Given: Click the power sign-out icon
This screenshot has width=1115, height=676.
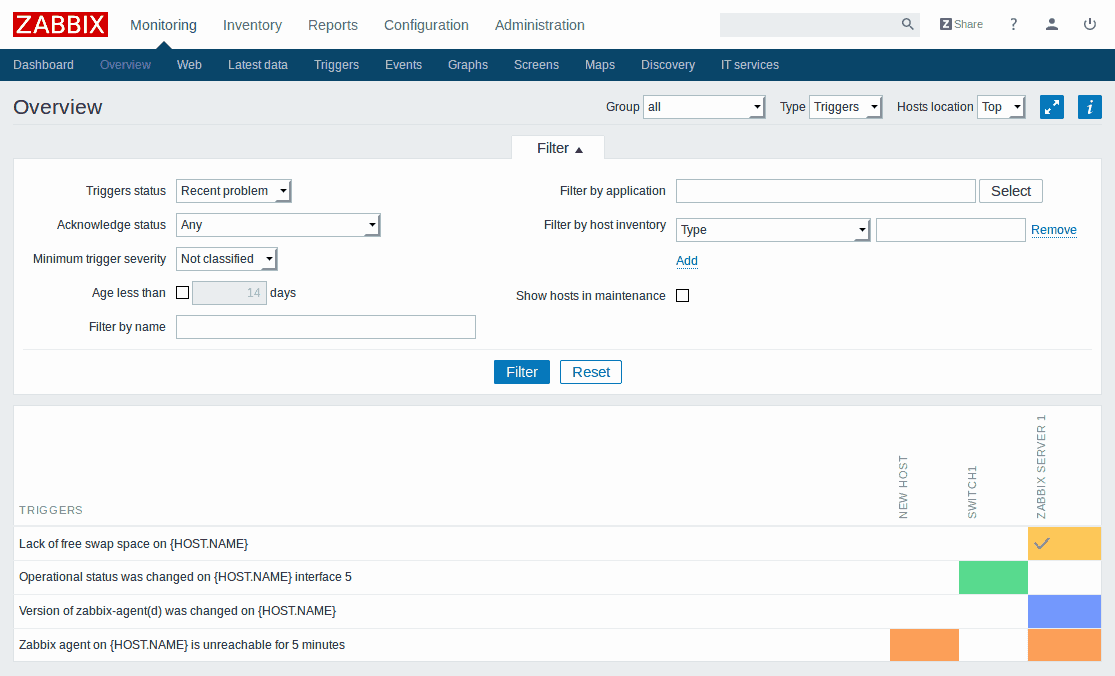Looking at the screenshot, I should tap(1090, 24).
